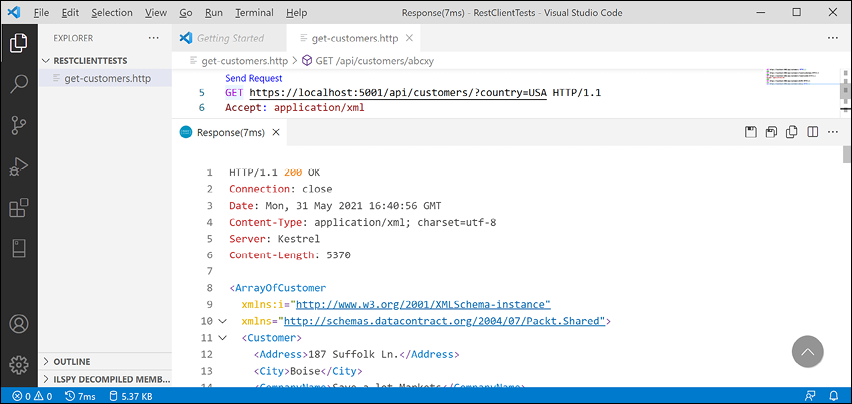
Task: Collapse the RESTCLIENTTESTS folder section
Action: pos(46,60)
